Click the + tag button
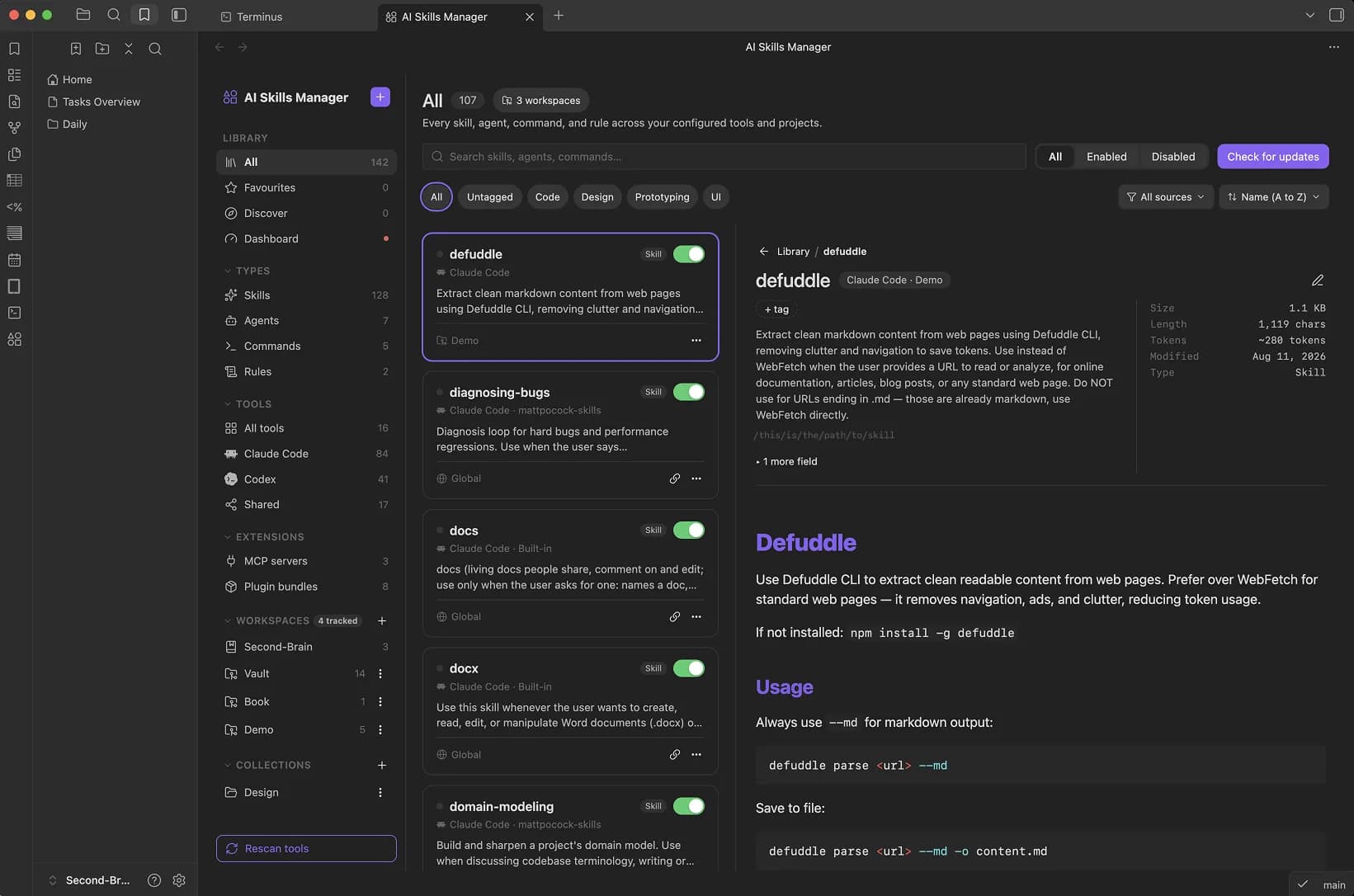This screenshot has height=896, width=1354. [x=776, y=309]
